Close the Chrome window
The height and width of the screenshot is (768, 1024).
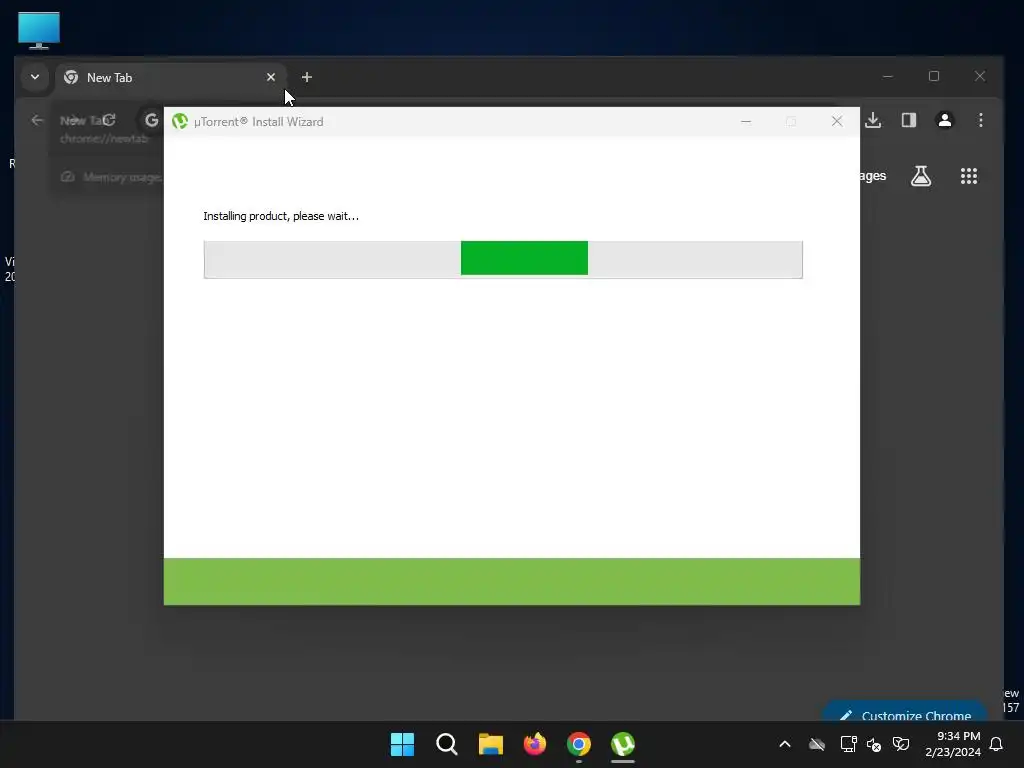(980, 76)
